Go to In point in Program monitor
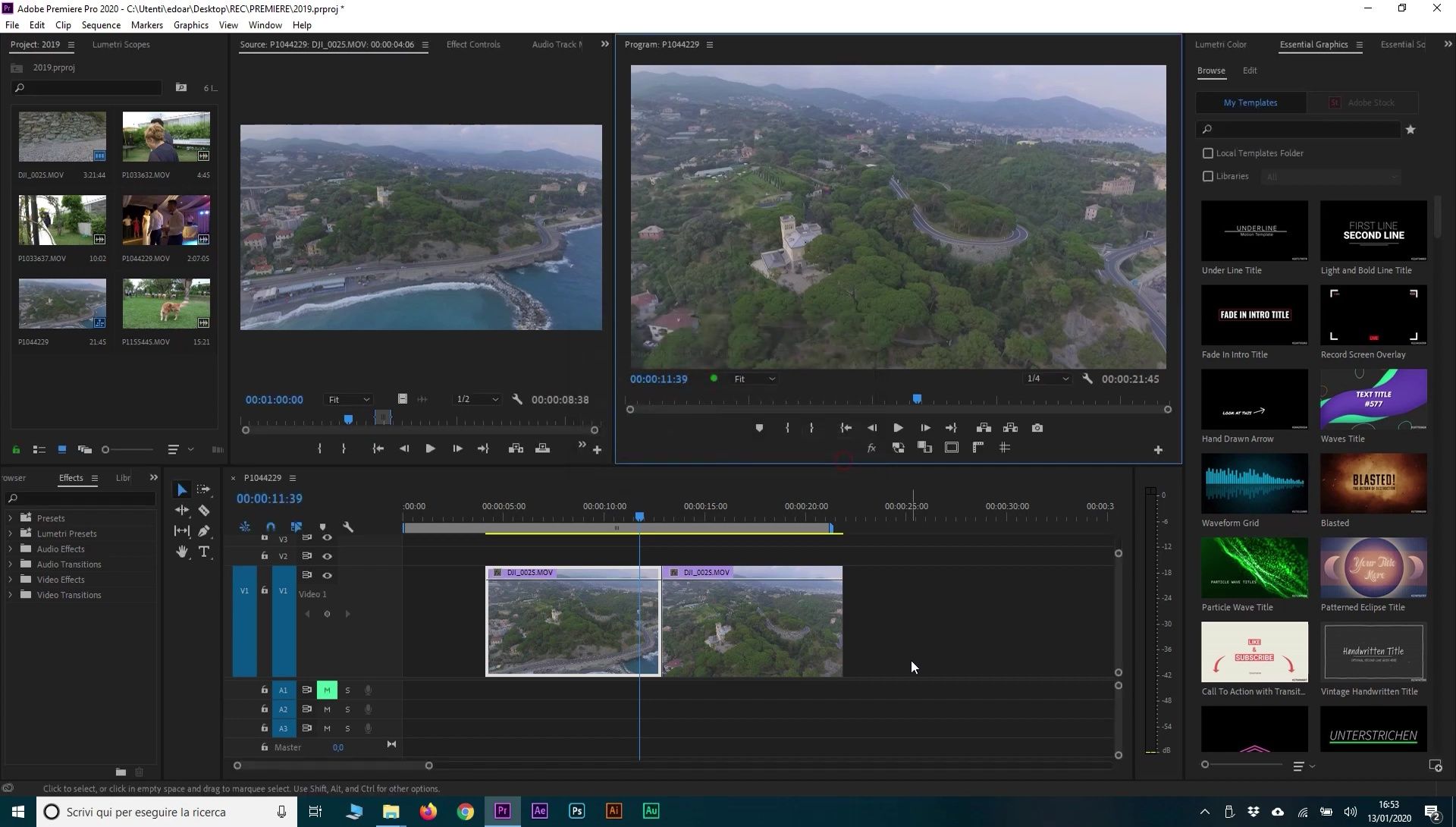This screenshot has width=1456, height=827. coord(846,428)
